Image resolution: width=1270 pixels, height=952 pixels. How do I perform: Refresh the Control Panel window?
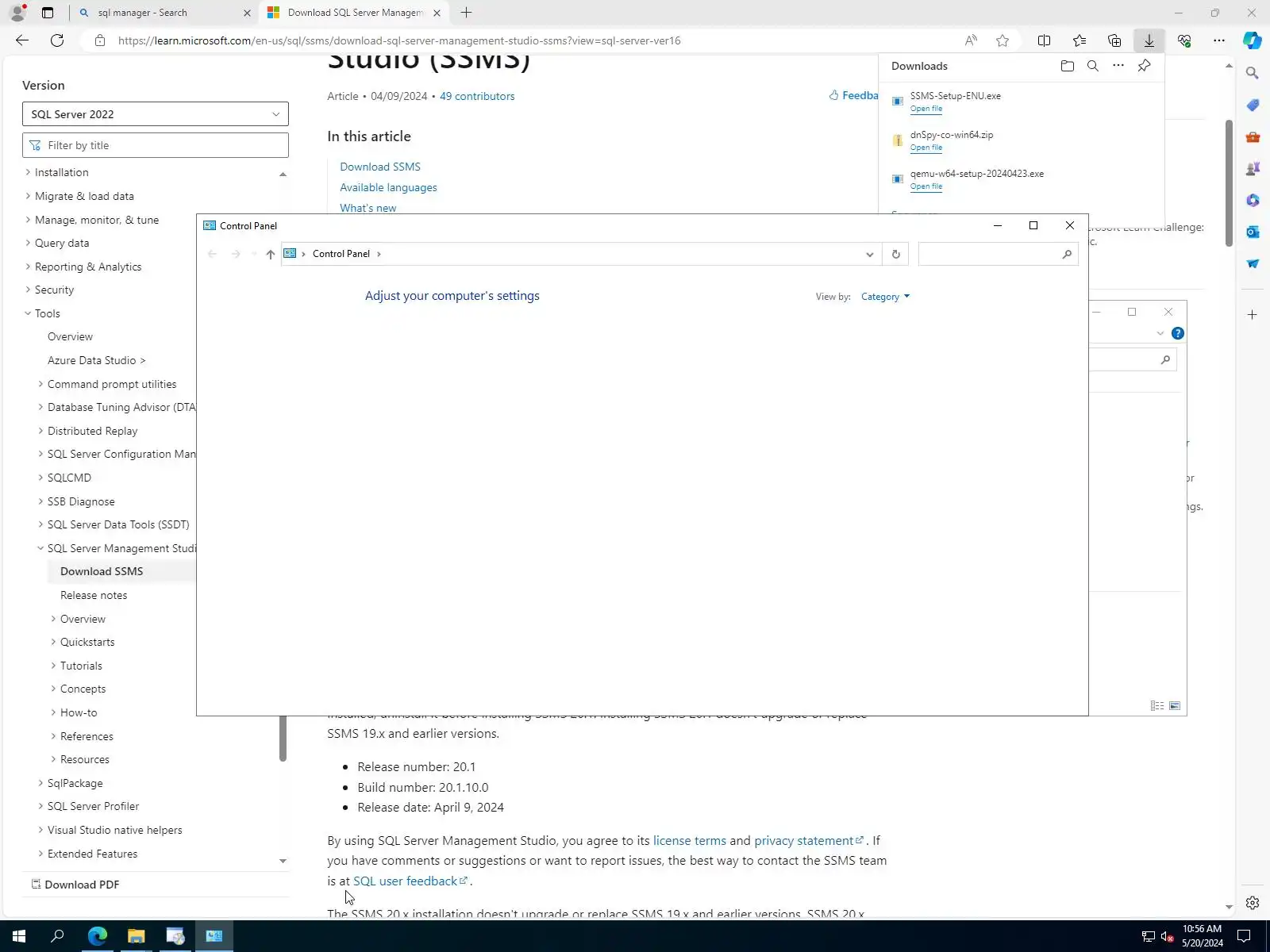pyautogui.click(x=896, y=254)
